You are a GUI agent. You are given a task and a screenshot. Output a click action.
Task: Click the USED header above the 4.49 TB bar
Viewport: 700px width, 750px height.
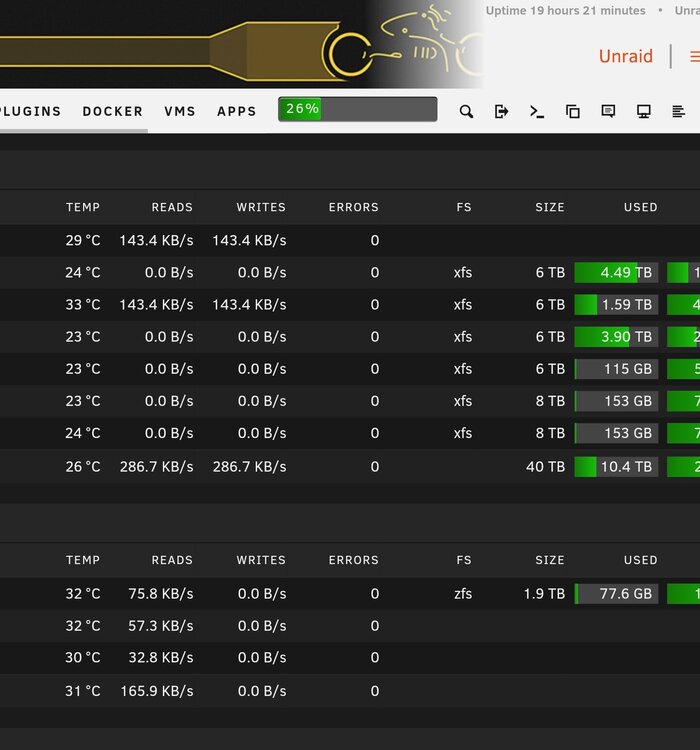[x=641, y=207]
